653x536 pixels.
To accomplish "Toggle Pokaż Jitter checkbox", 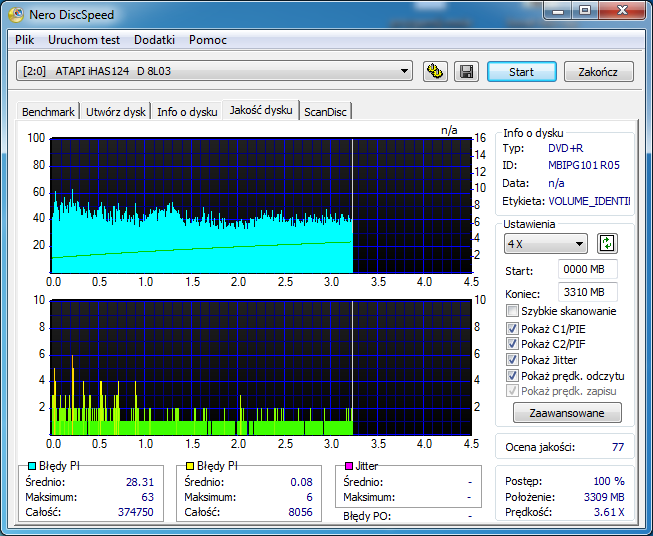I will (512, 359).
